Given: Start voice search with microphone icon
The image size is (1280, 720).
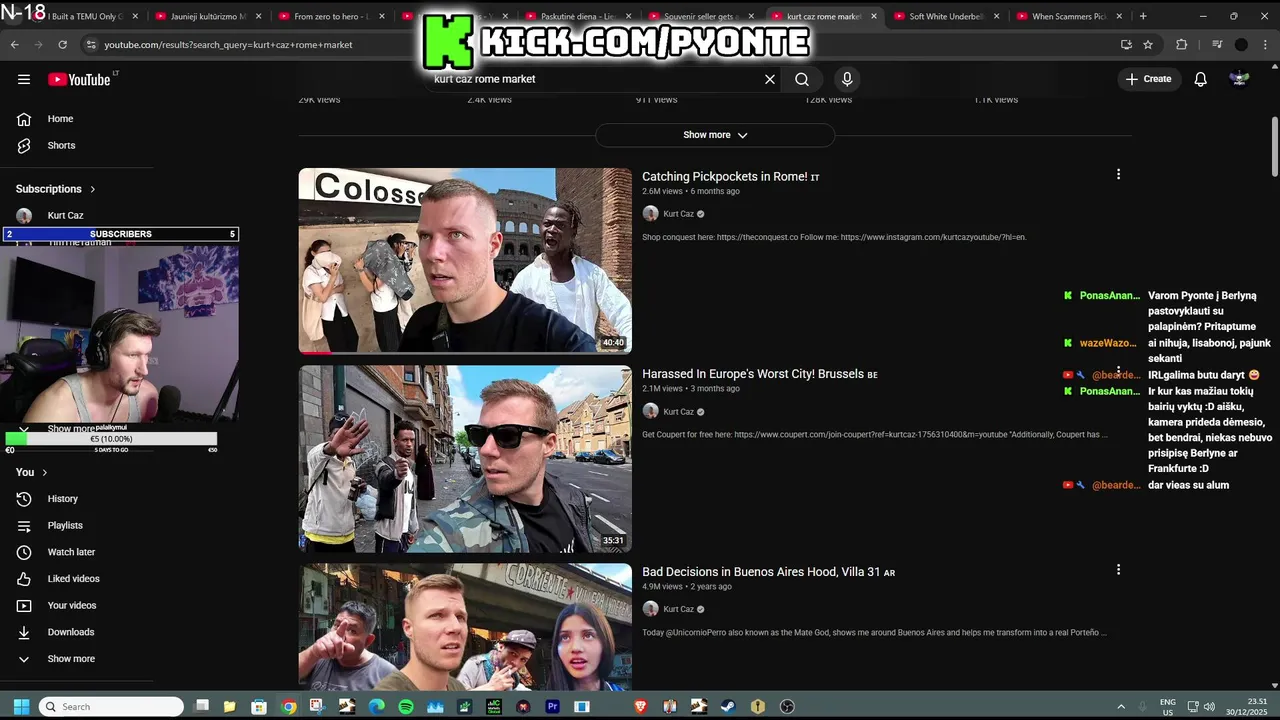Looking at the screenshot, I should (x=847, y=79).
